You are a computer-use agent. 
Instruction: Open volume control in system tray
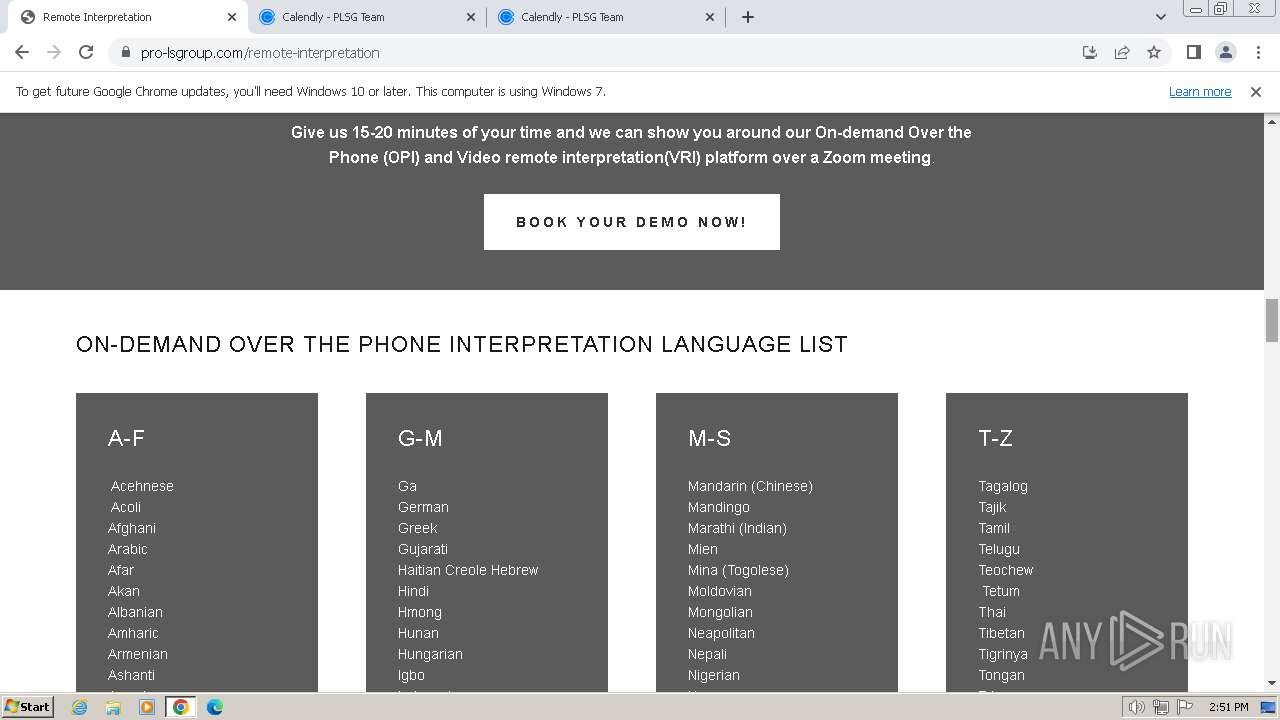(1136, 707)
